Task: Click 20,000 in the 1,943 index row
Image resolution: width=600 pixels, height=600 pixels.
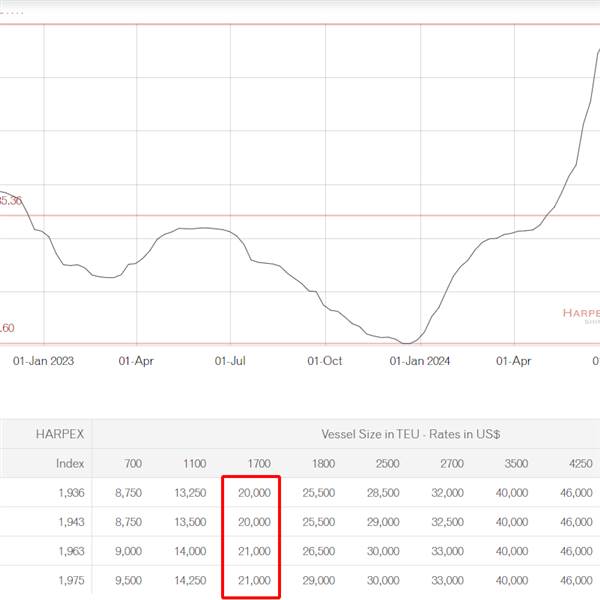Action: (x=254, y=522)
